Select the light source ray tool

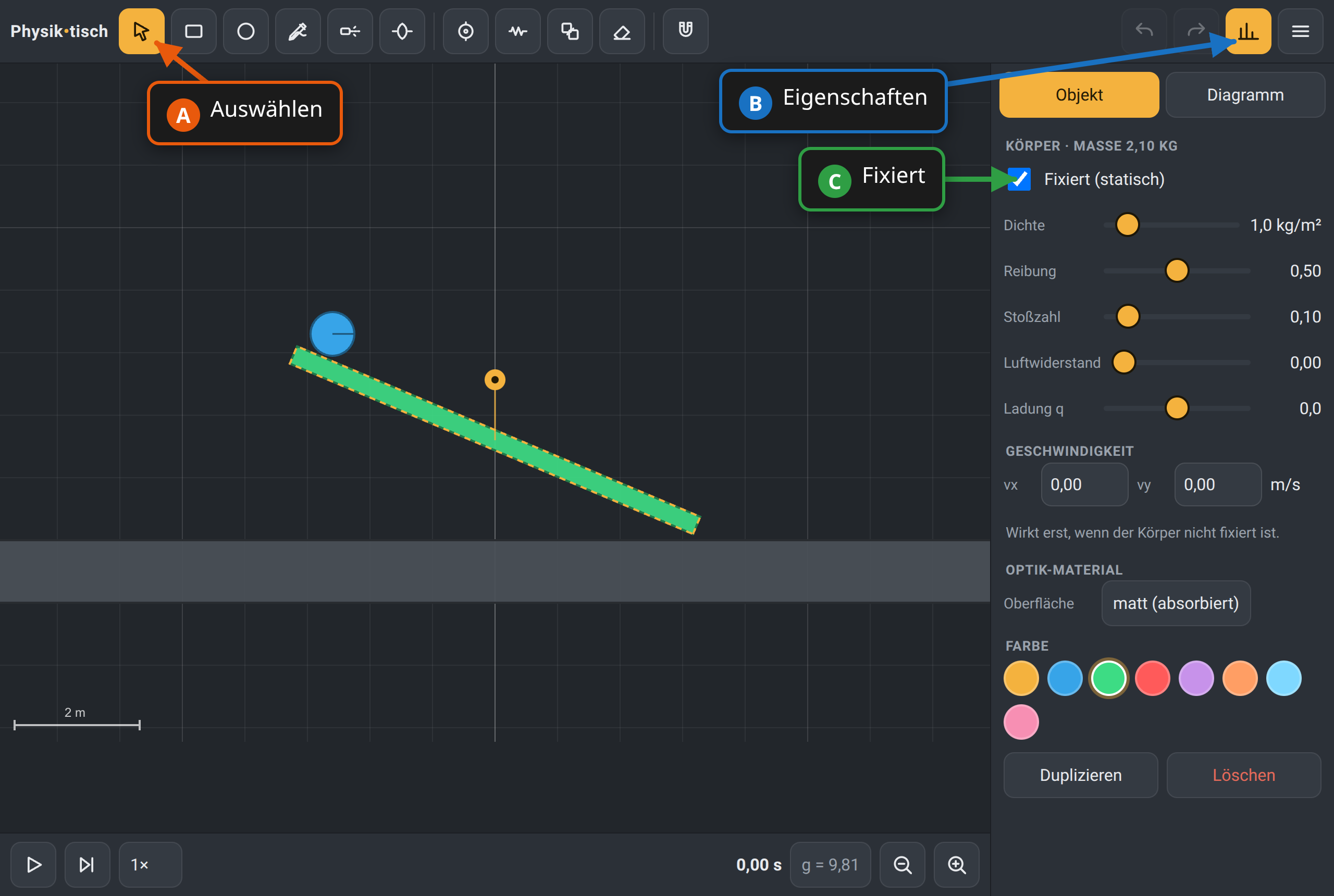(x=350, y=31)
